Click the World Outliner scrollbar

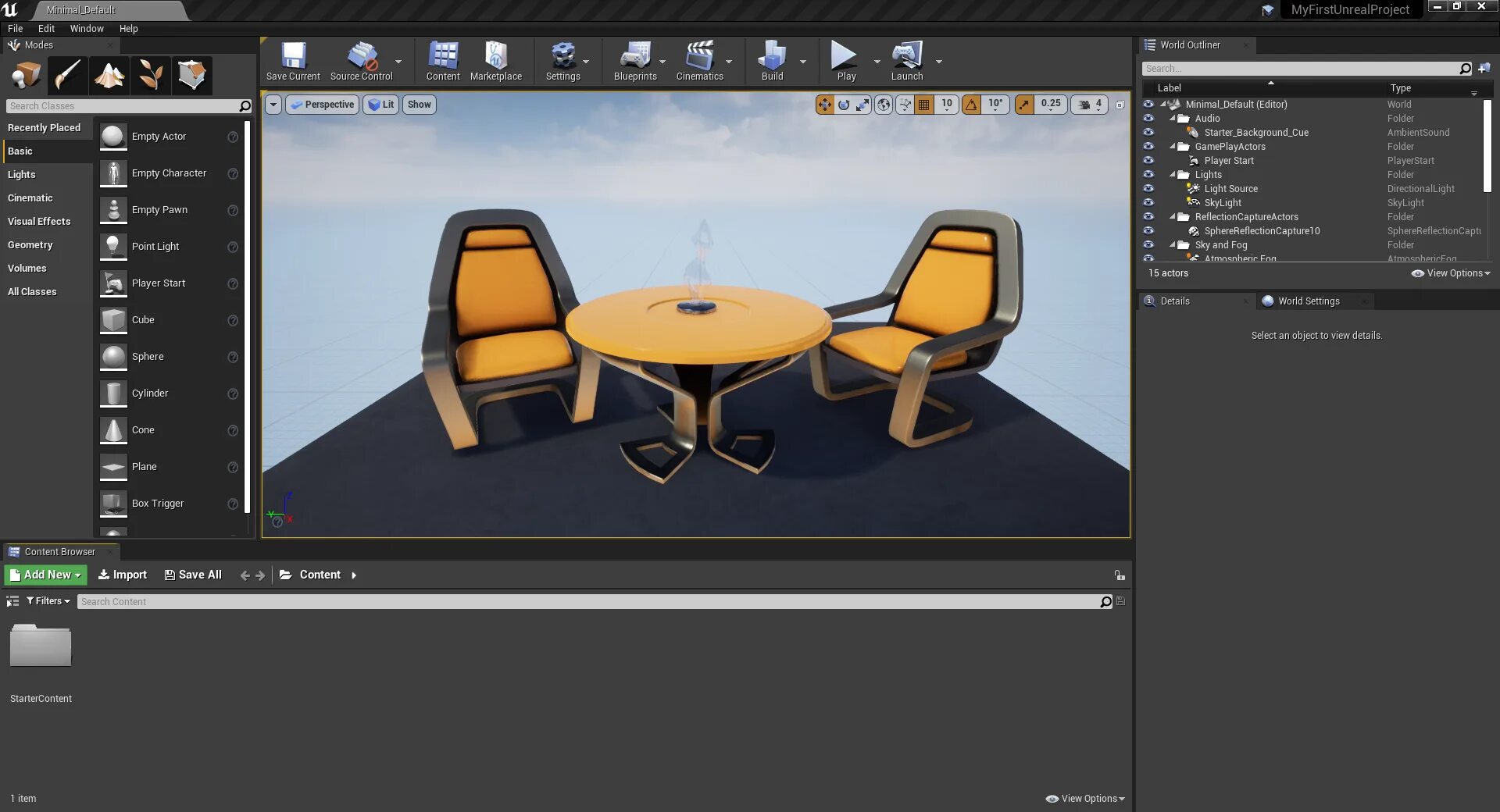click(1487, 147)
